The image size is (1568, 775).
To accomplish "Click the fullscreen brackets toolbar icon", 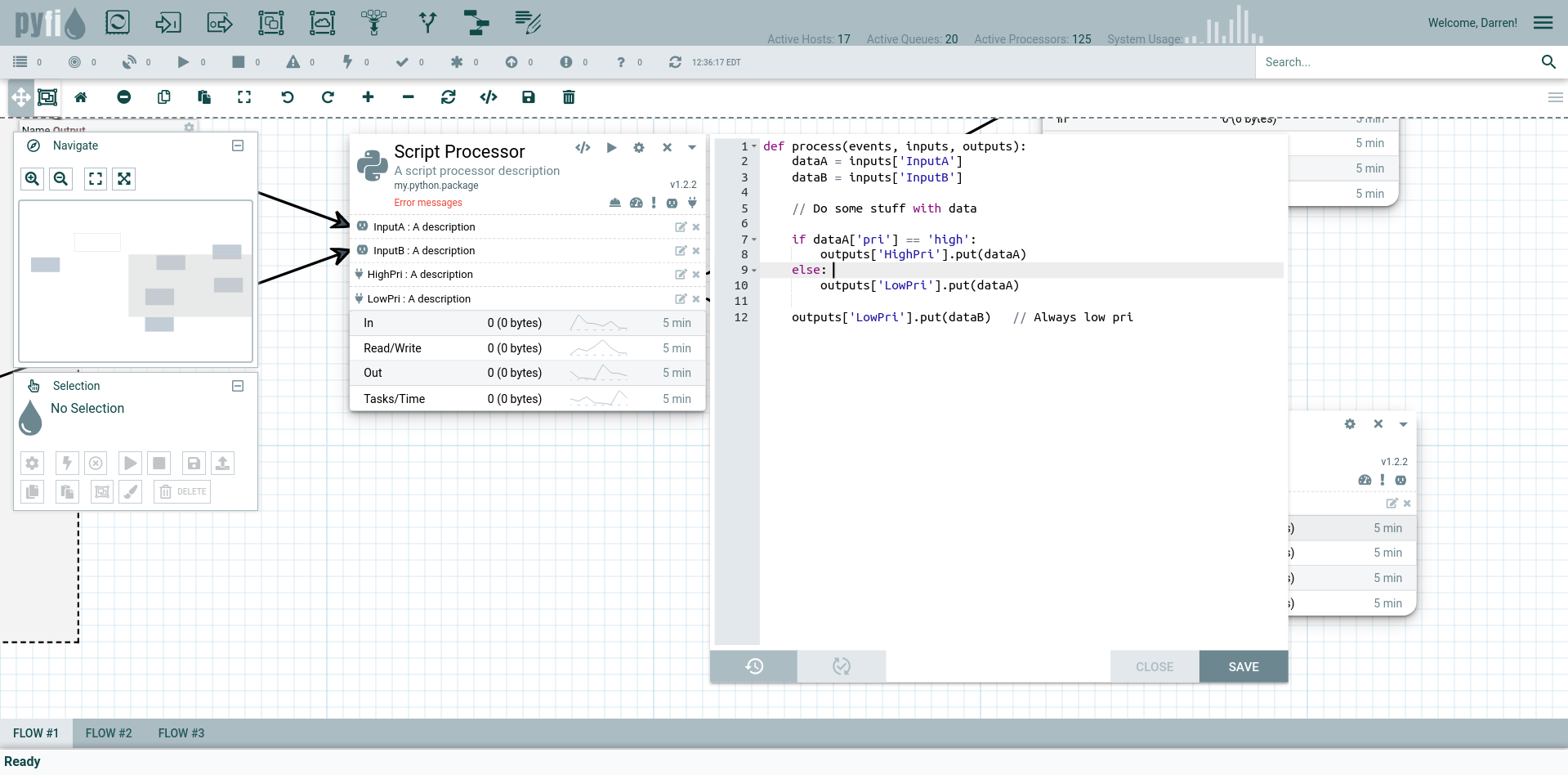I will (x=244, y=97).
